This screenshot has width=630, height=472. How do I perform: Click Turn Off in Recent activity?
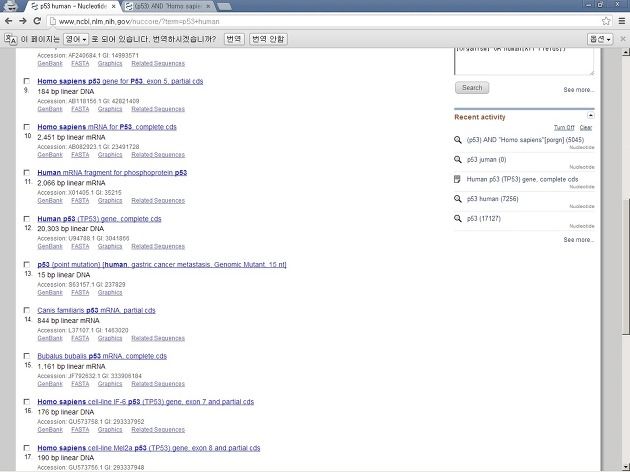point(564,128)
